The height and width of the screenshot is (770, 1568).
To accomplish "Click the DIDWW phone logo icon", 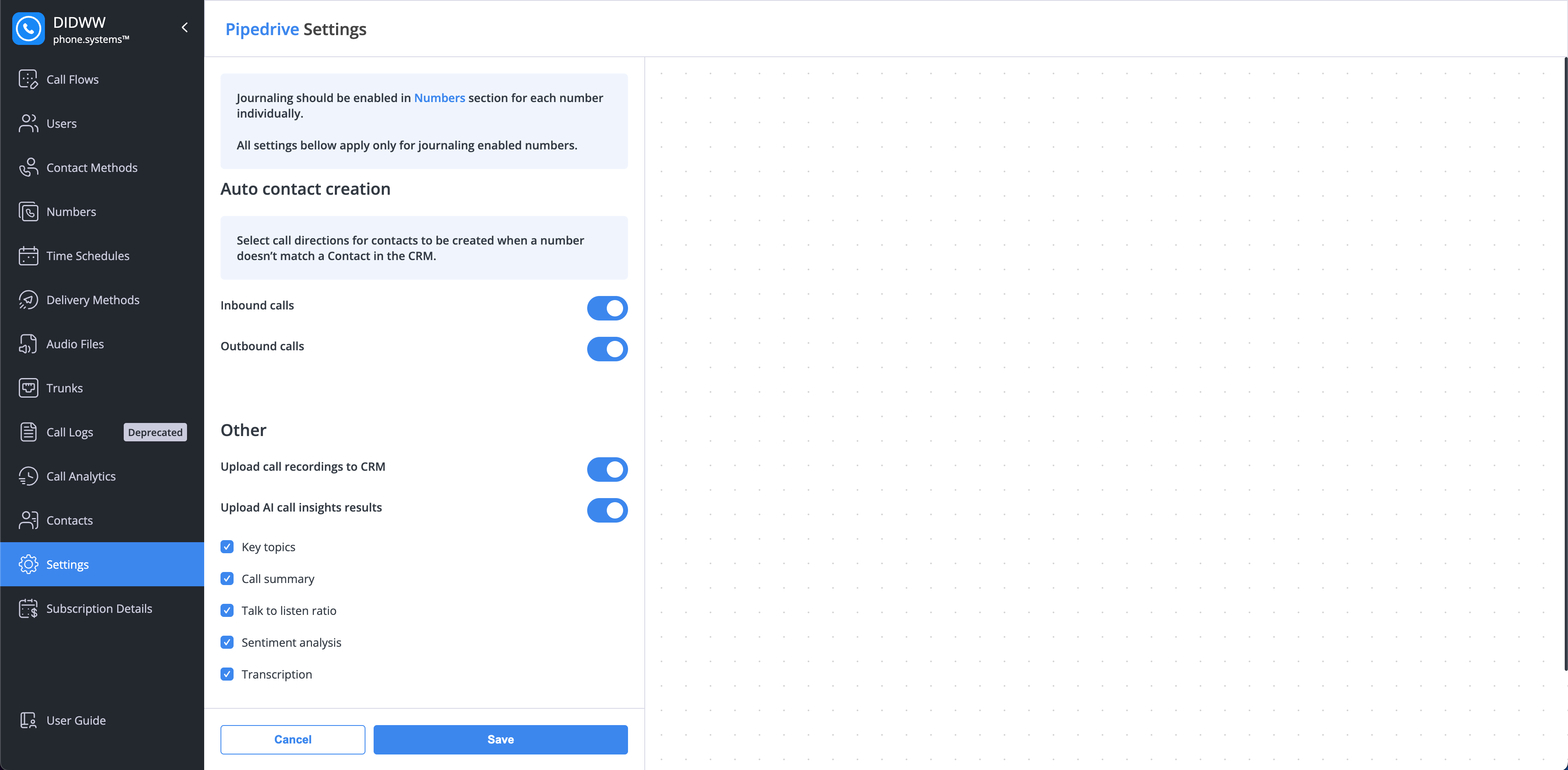I will click(28, 29).
